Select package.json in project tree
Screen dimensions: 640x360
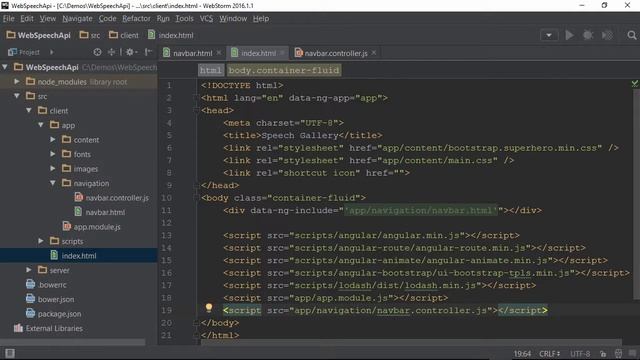click(59, 314)
